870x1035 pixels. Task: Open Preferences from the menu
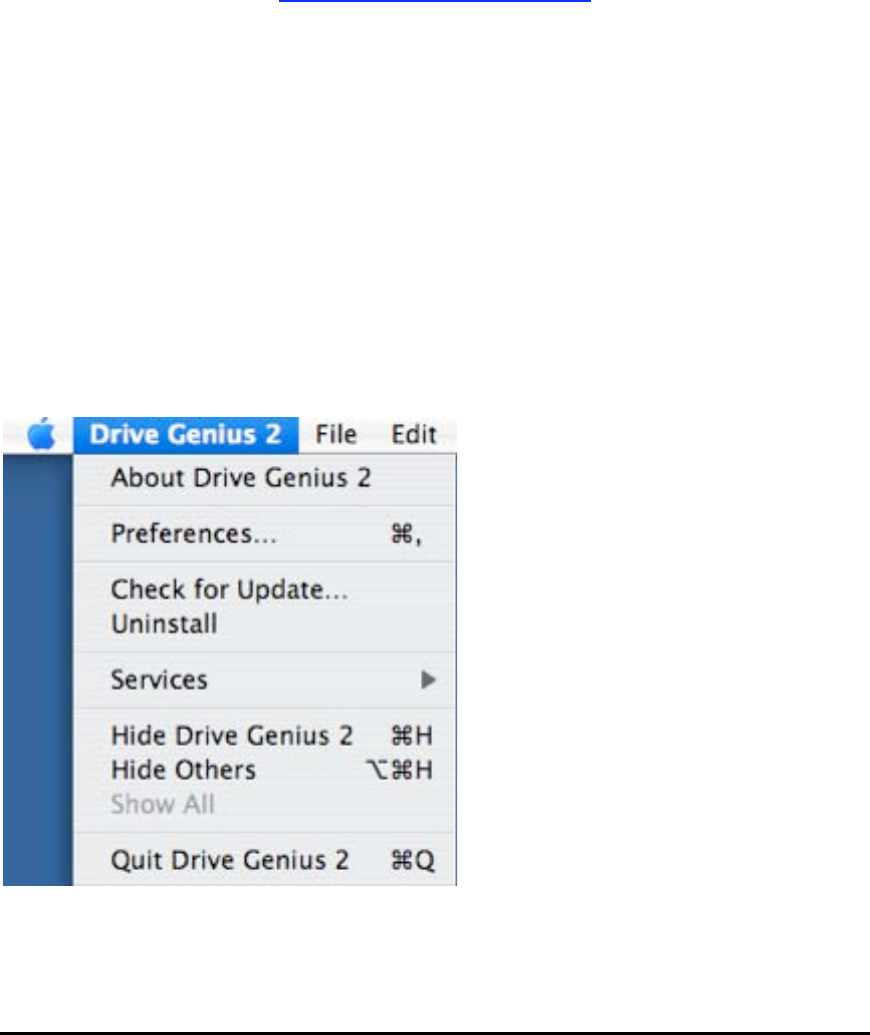click(194, 534)
